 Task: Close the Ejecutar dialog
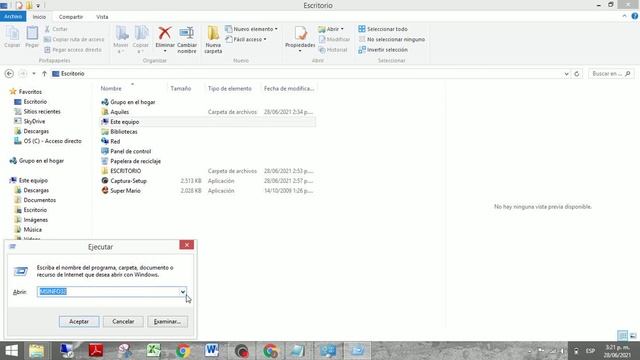point(187,244)
